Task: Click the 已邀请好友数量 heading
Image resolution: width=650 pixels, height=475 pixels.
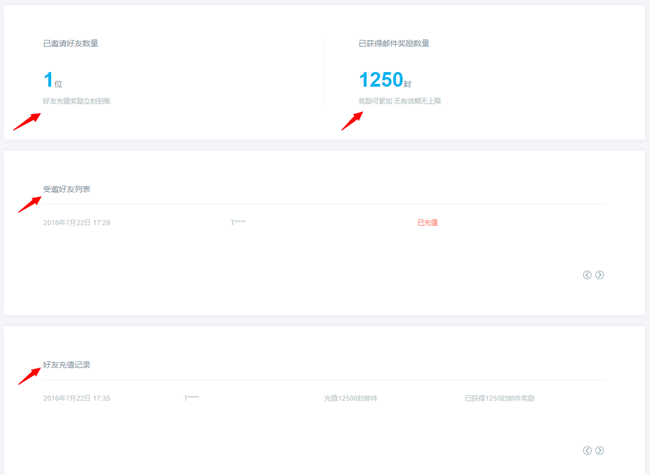Action: 70,43
